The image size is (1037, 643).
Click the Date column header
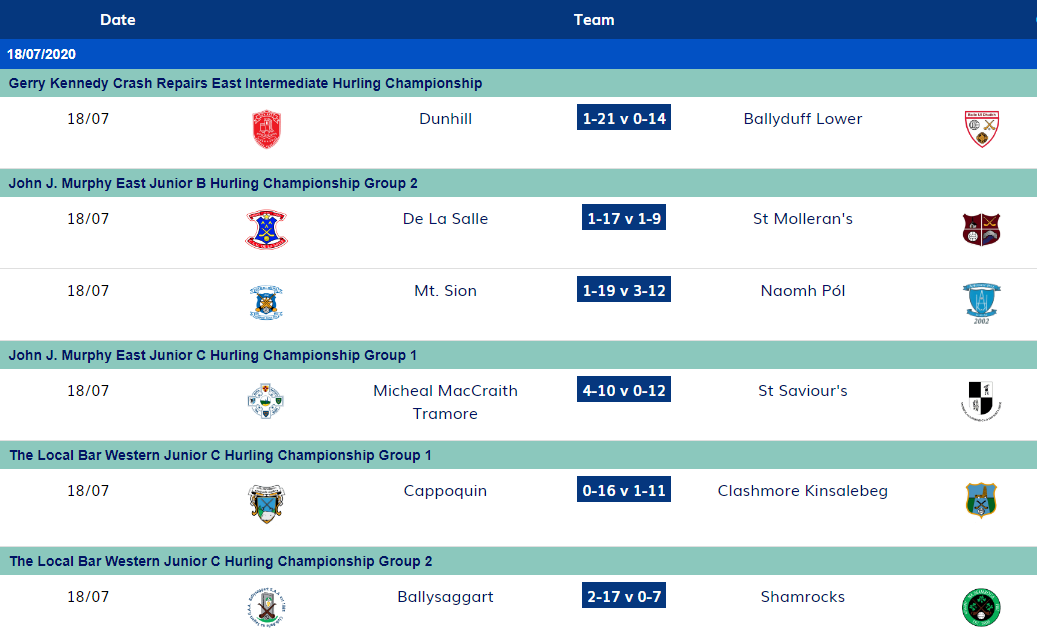(117, 20)
